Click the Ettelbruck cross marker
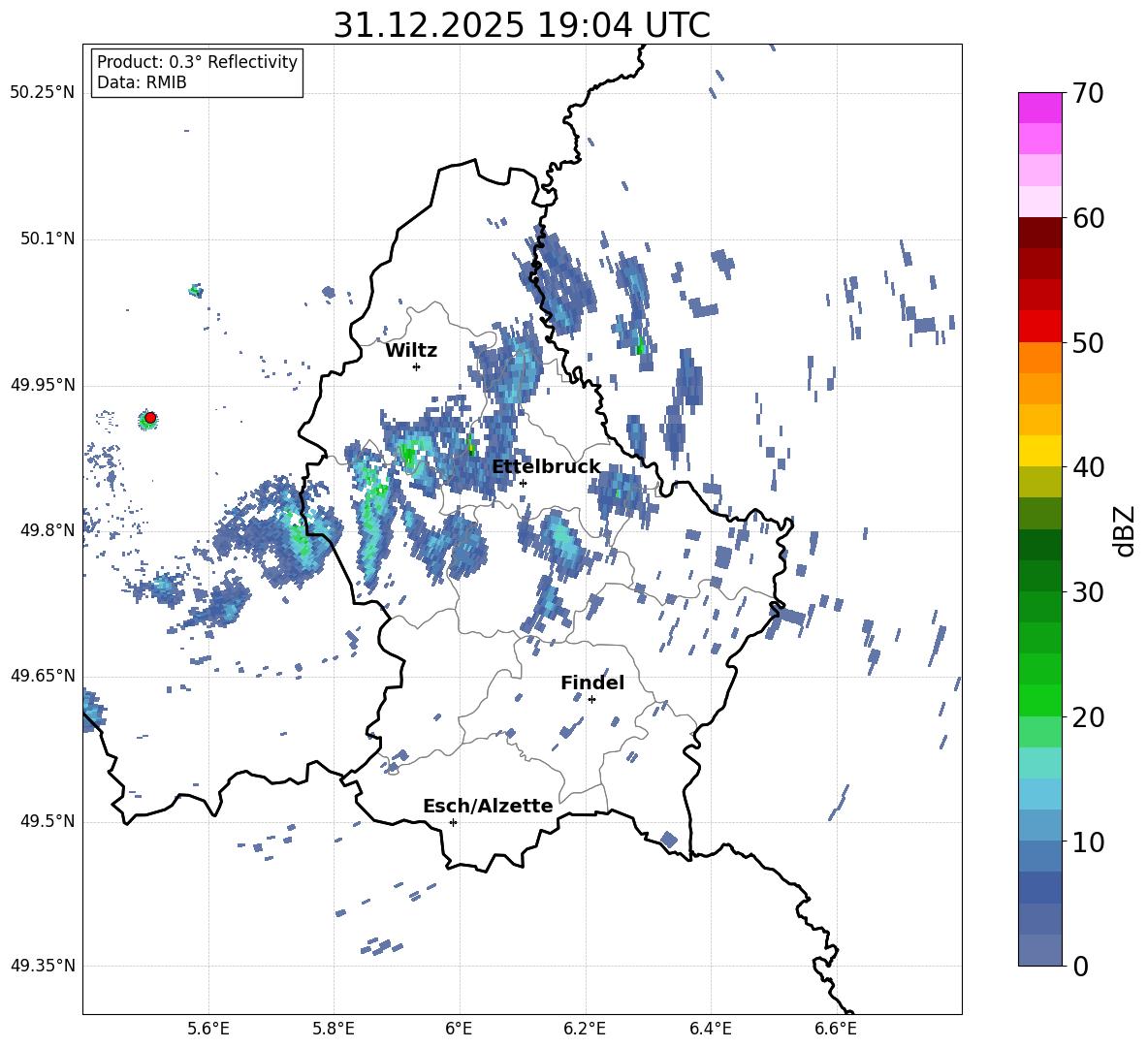This screenshot has height=1048, width=1148. point(523,483)
